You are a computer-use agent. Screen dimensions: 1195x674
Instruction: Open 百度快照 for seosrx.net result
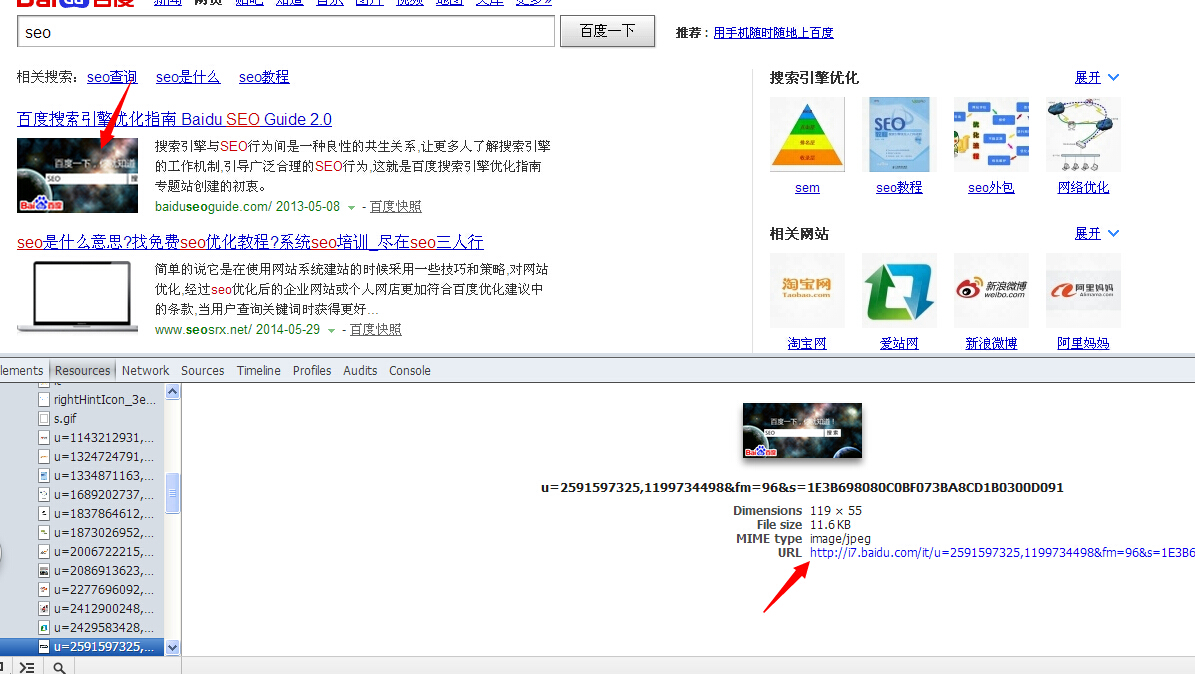[376, 329]
